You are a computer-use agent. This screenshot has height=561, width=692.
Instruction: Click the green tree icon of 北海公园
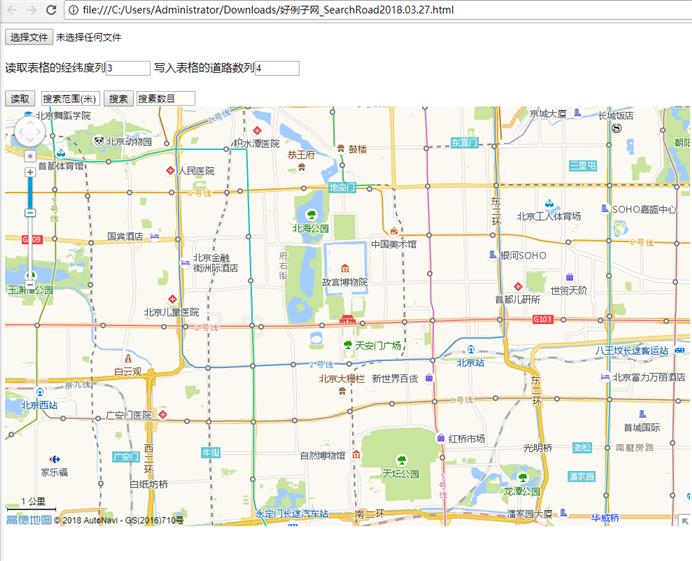[x=312, y=215]
